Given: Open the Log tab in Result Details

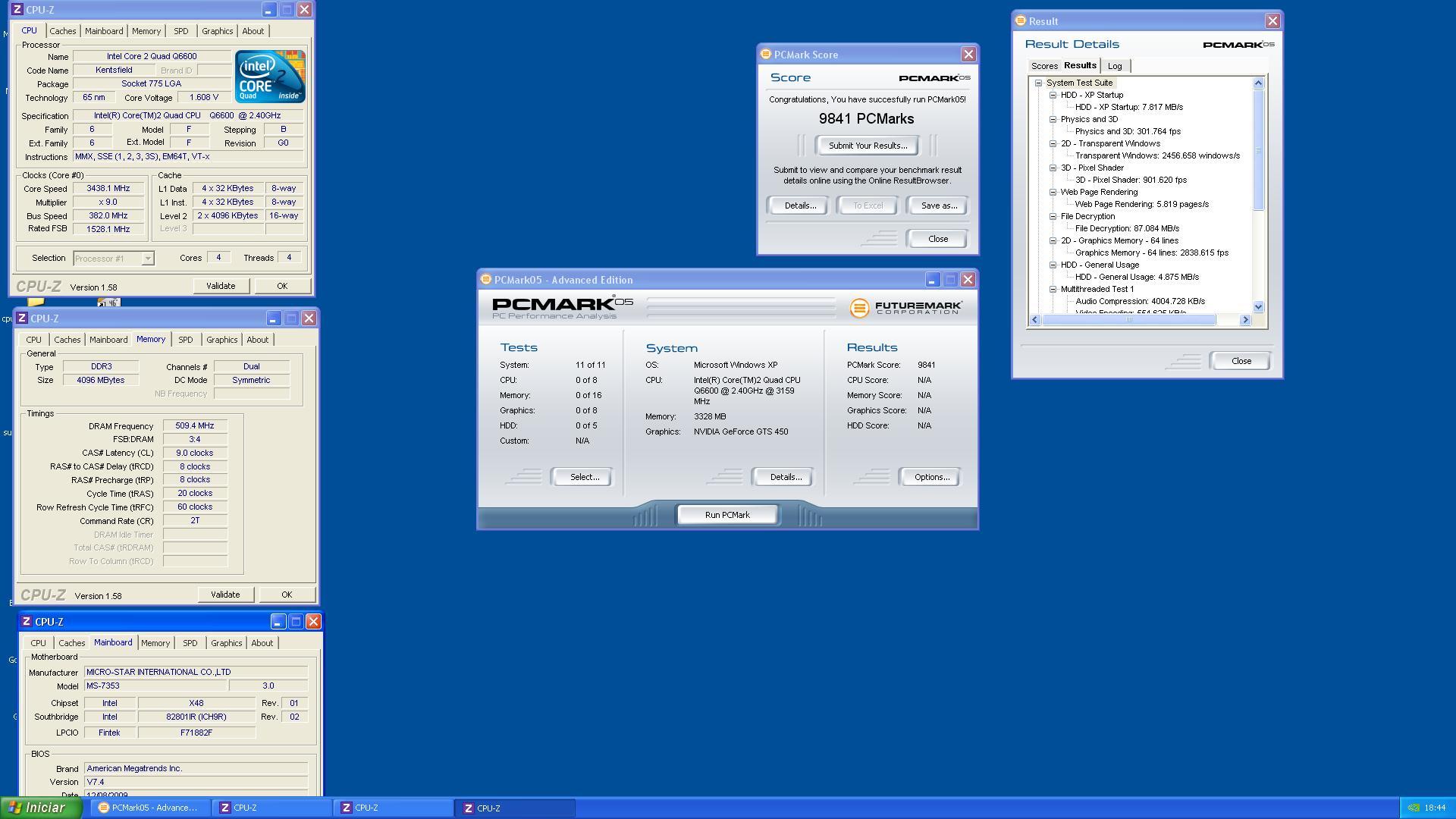Looking at the screenshot, I should [x=1115, y=66].
